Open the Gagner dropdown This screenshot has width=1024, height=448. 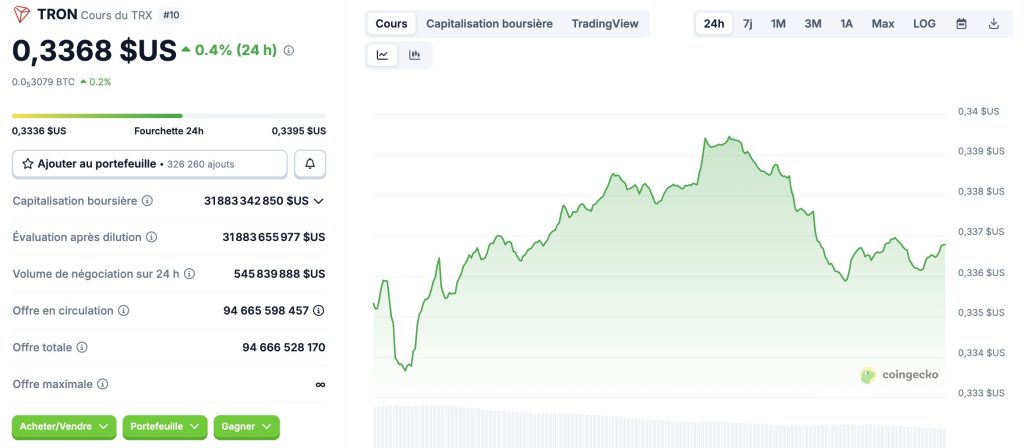(246, 426)
